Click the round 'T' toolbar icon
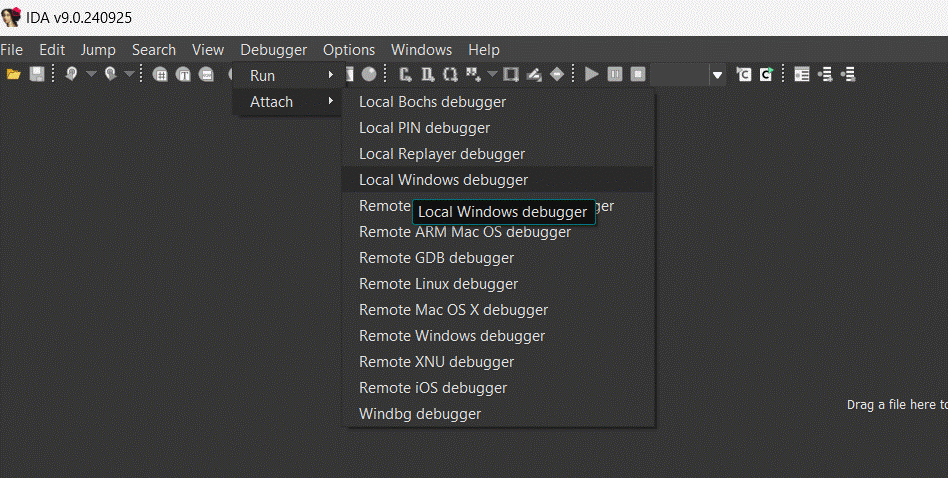This screenshot has width=948, height=478. tap(183, 74)
